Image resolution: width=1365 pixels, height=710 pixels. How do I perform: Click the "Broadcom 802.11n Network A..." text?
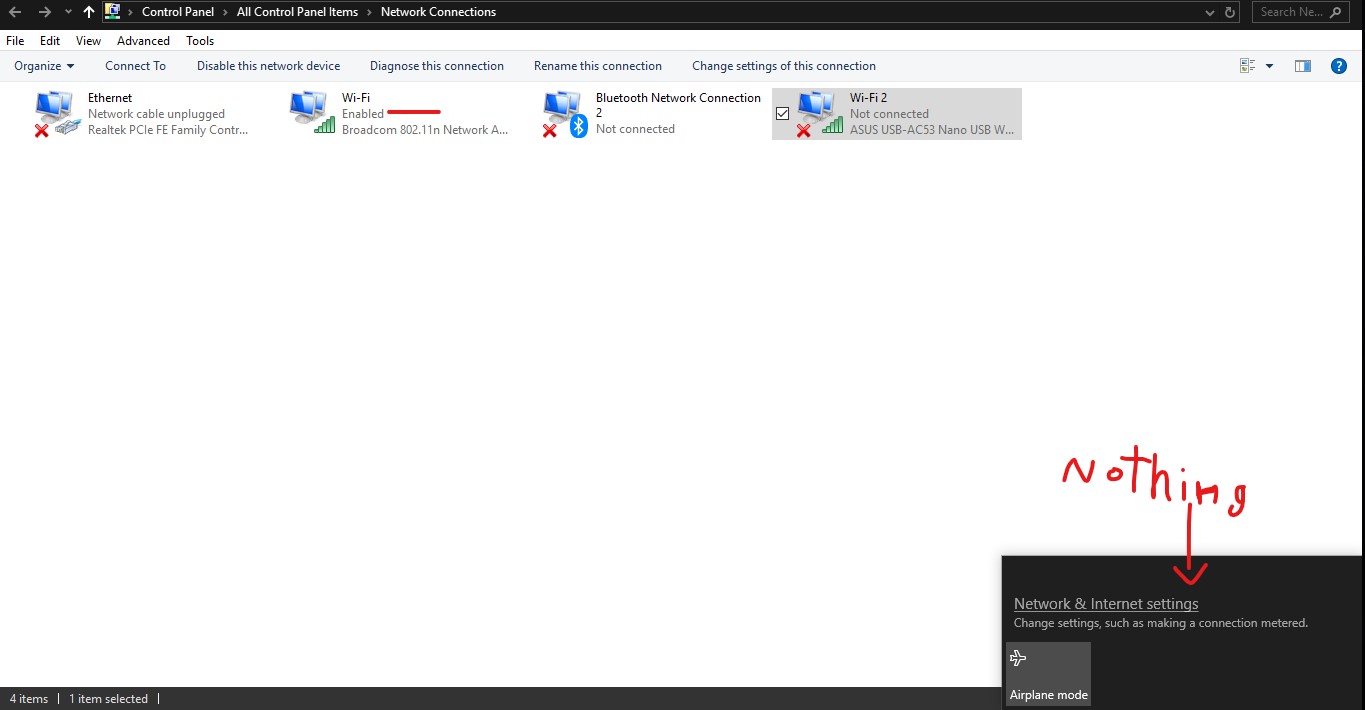pos(425,130)
